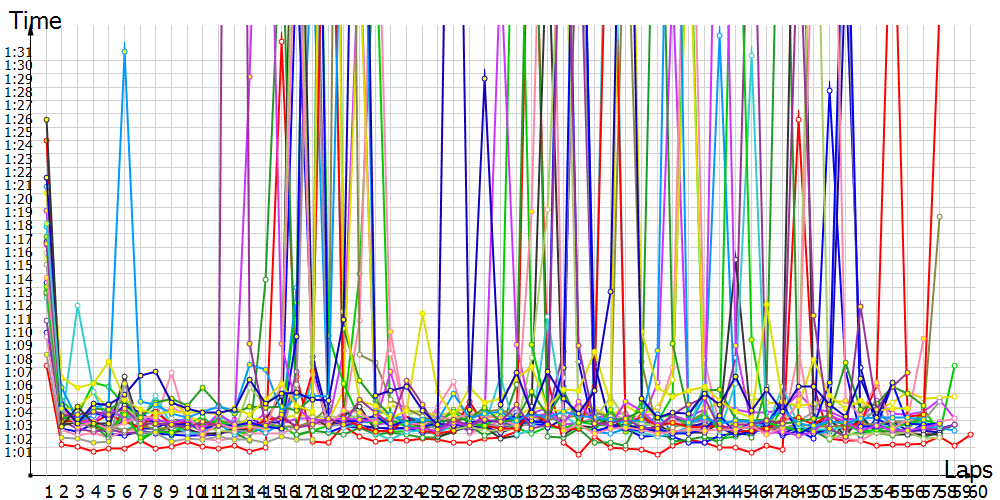Click the lowest red point at lap 35

[x=579, y=455]
